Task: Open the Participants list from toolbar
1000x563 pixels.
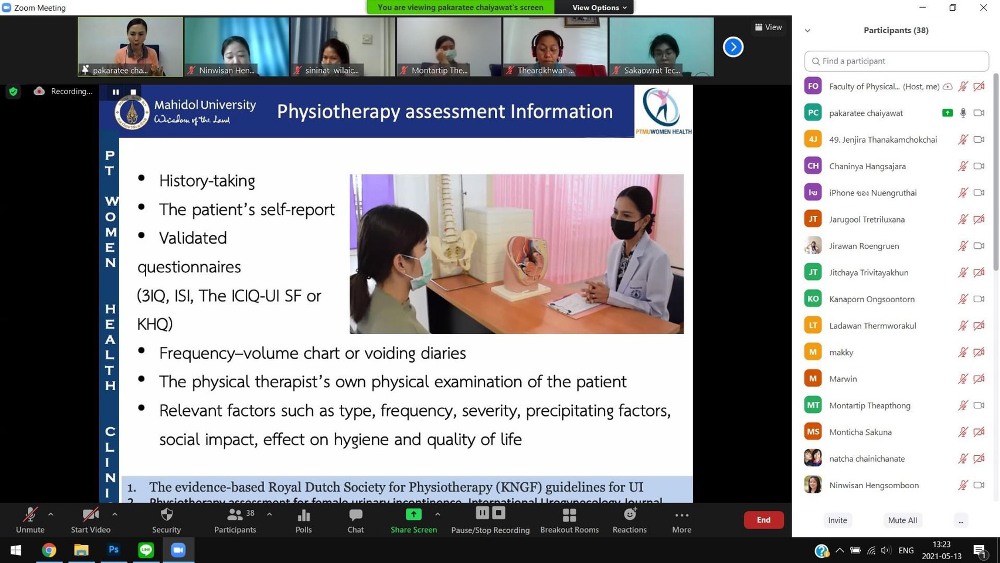Action: pyautogui.click(x=235, y=519)
